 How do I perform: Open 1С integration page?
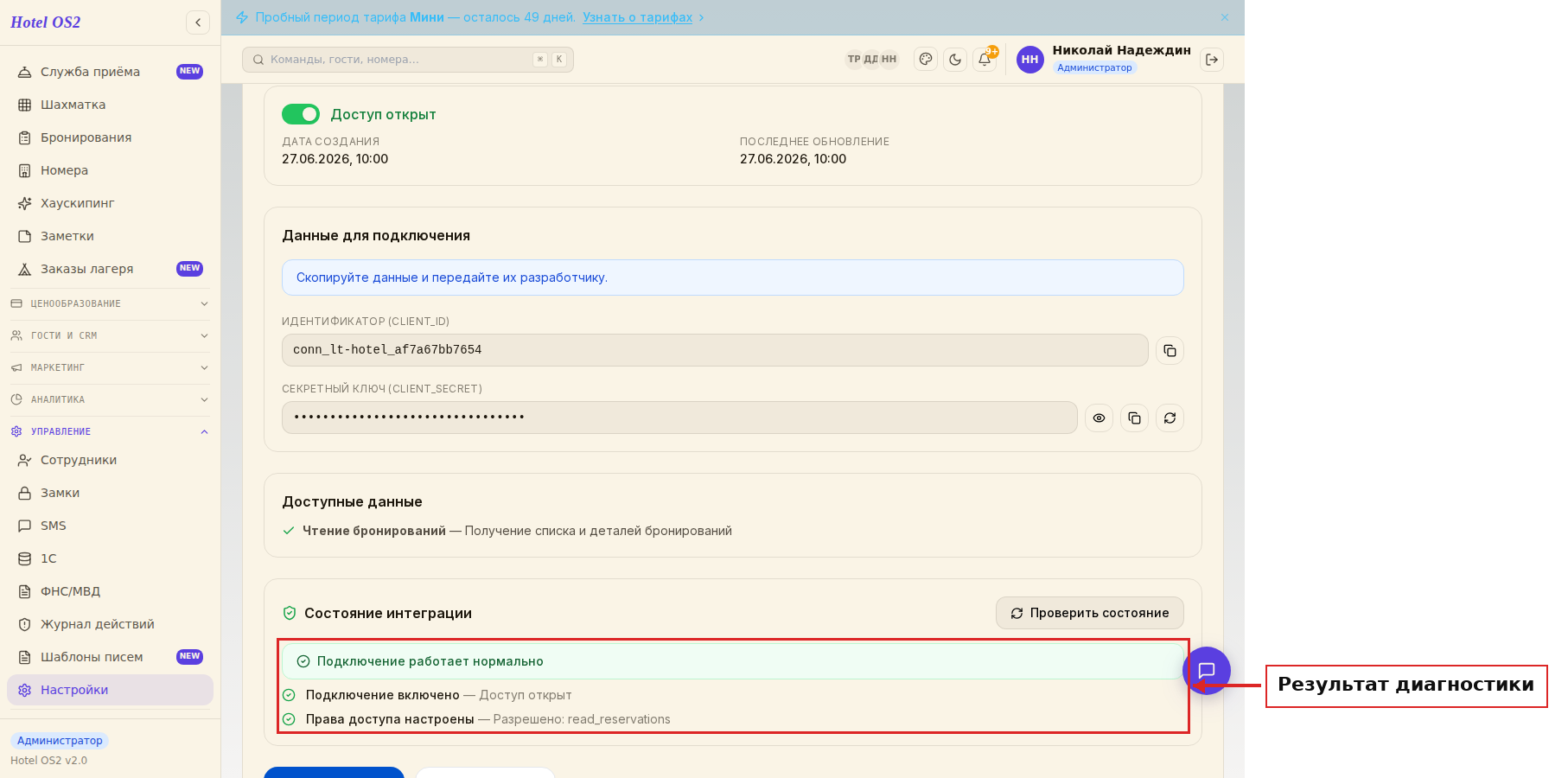110,558
